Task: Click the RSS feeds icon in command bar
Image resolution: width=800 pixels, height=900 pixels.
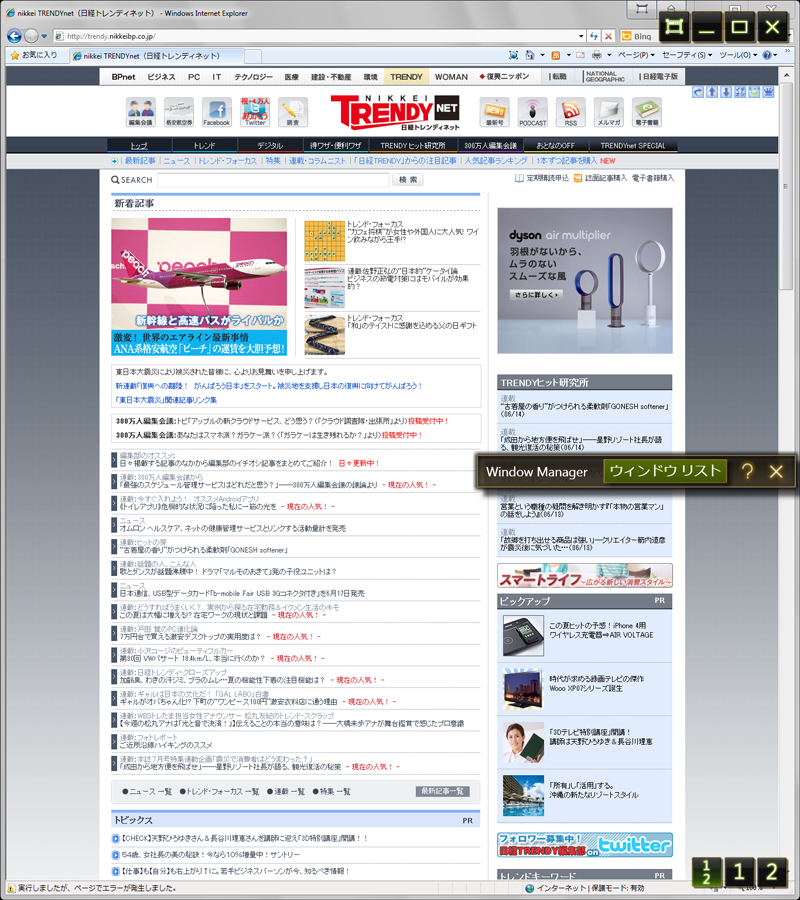Action: pos(555,55)
